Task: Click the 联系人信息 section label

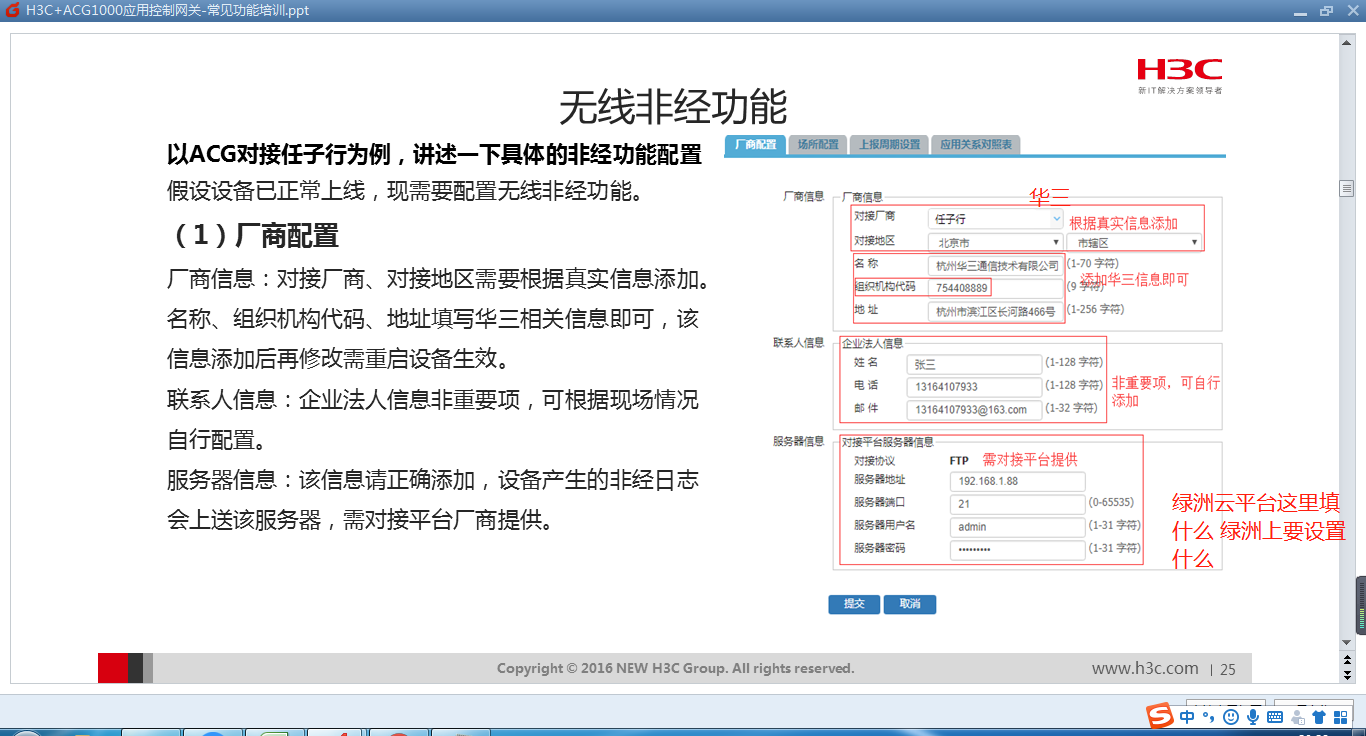Action: 797,342
